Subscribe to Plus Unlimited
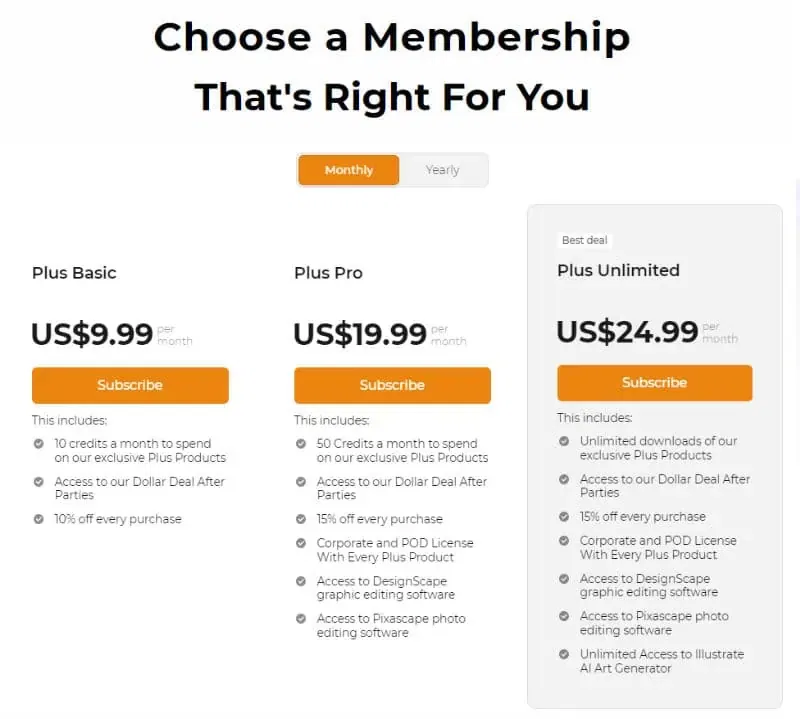This screenshot has width=800, height=719. click(x=654, y=382)
